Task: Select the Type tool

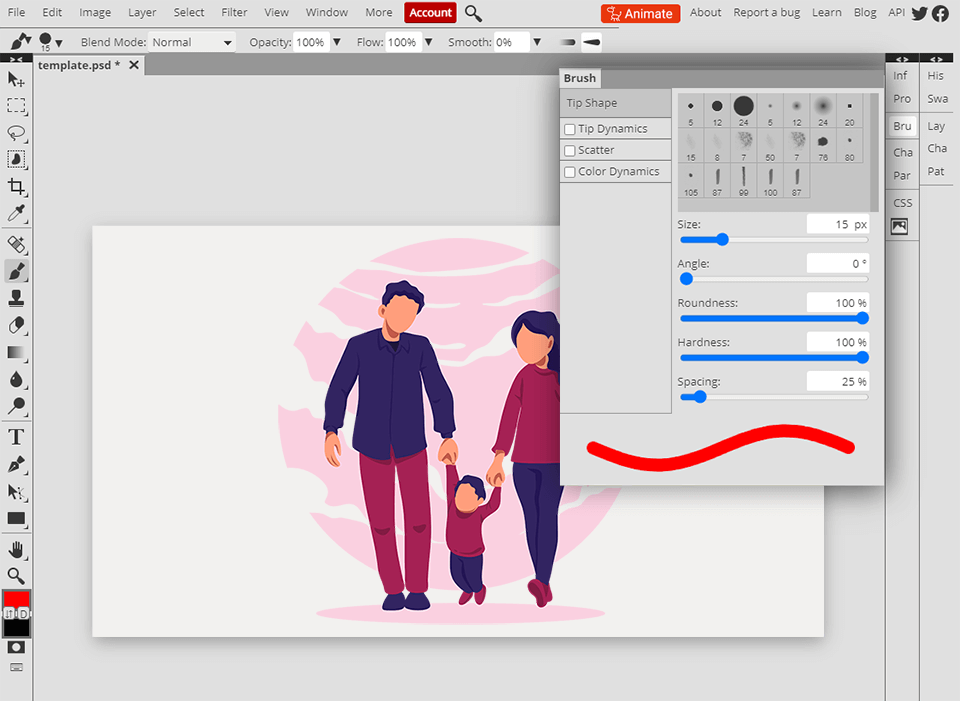Action: pyautogui.click(x=16, y=437)
